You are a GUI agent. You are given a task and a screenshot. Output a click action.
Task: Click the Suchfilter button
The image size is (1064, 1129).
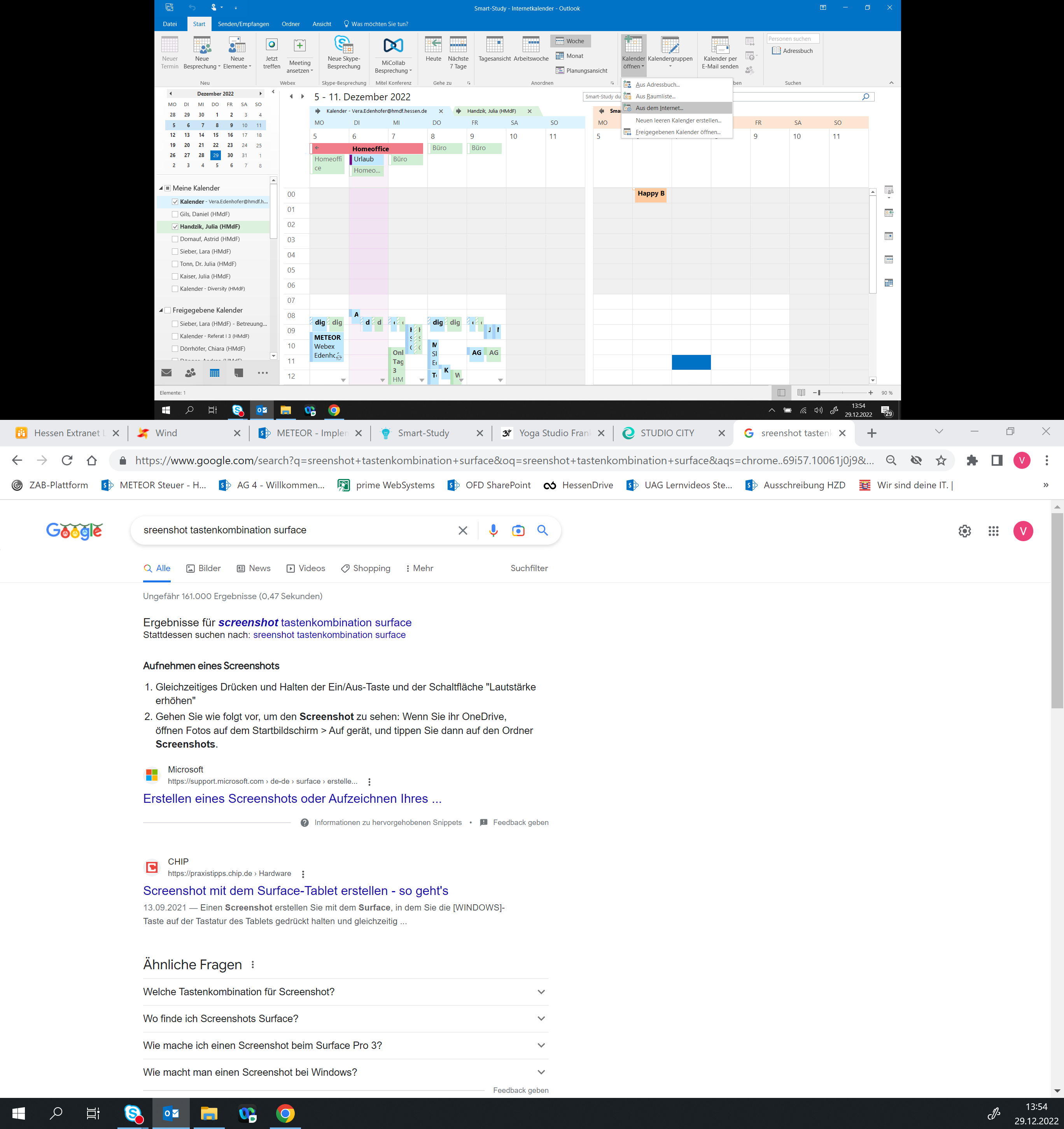pos(528,568)
